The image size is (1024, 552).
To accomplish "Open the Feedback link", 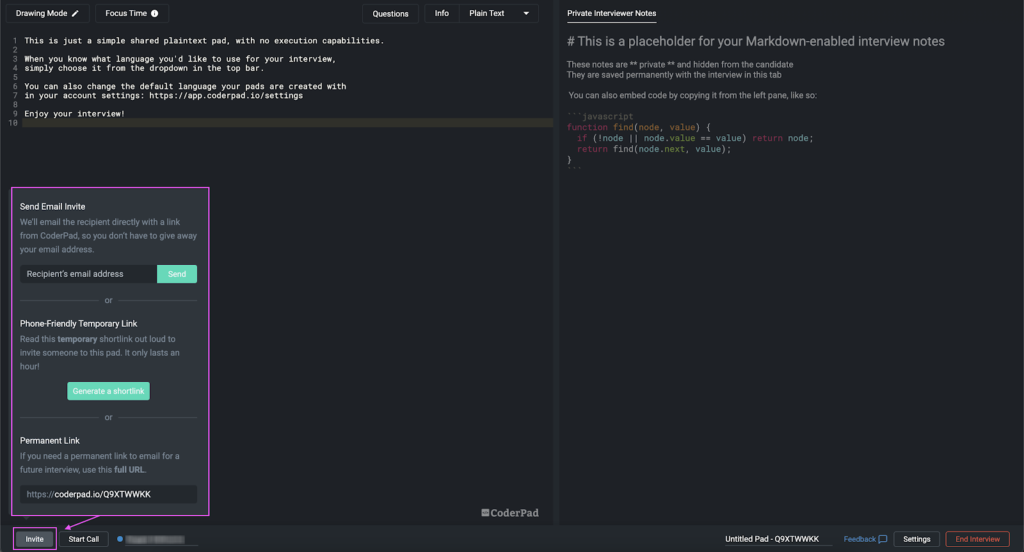I will (x=865, y=539).
